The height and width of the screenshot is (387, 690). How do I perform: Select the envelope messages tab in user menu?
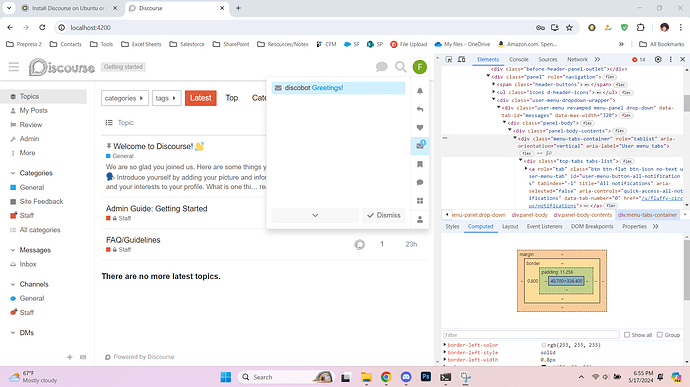click(420, 146)
